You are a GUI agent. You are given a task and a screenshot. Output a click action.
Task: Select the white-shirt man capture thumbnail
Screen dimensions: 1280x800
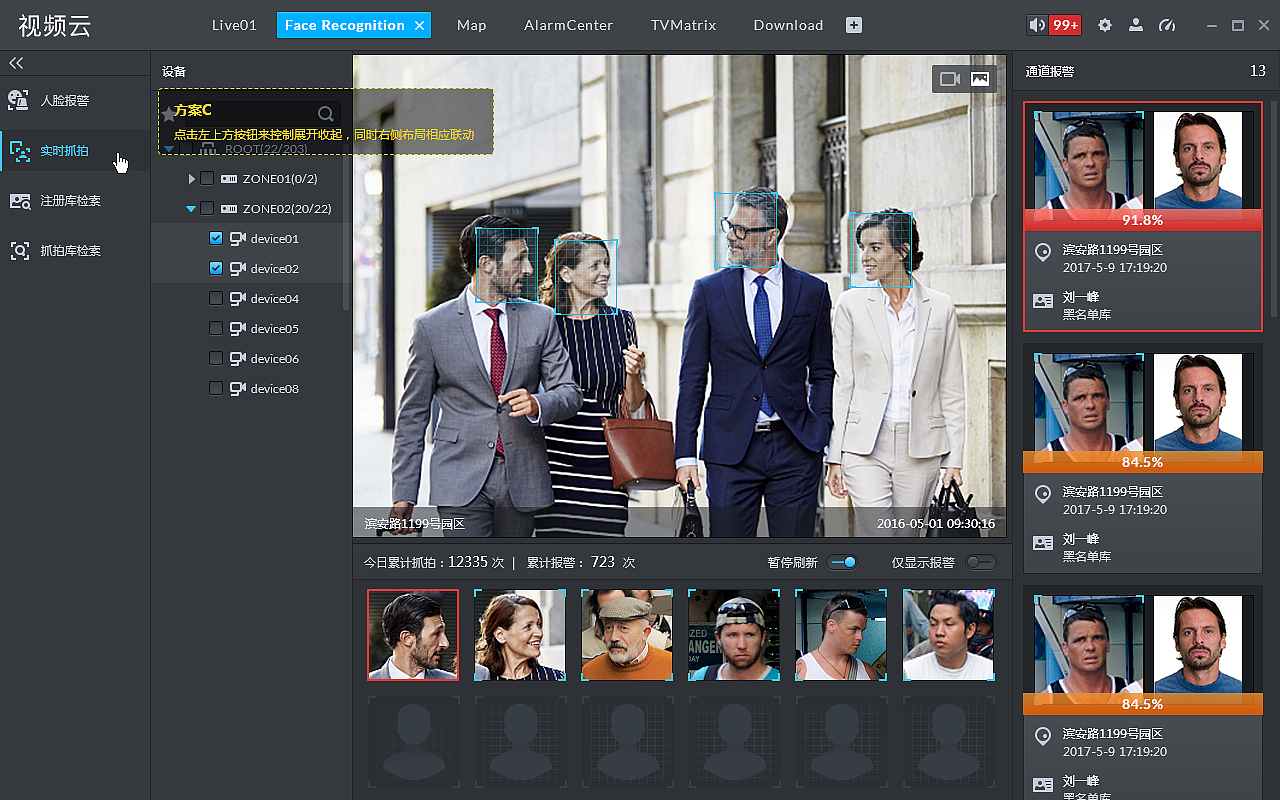point(949,635)
